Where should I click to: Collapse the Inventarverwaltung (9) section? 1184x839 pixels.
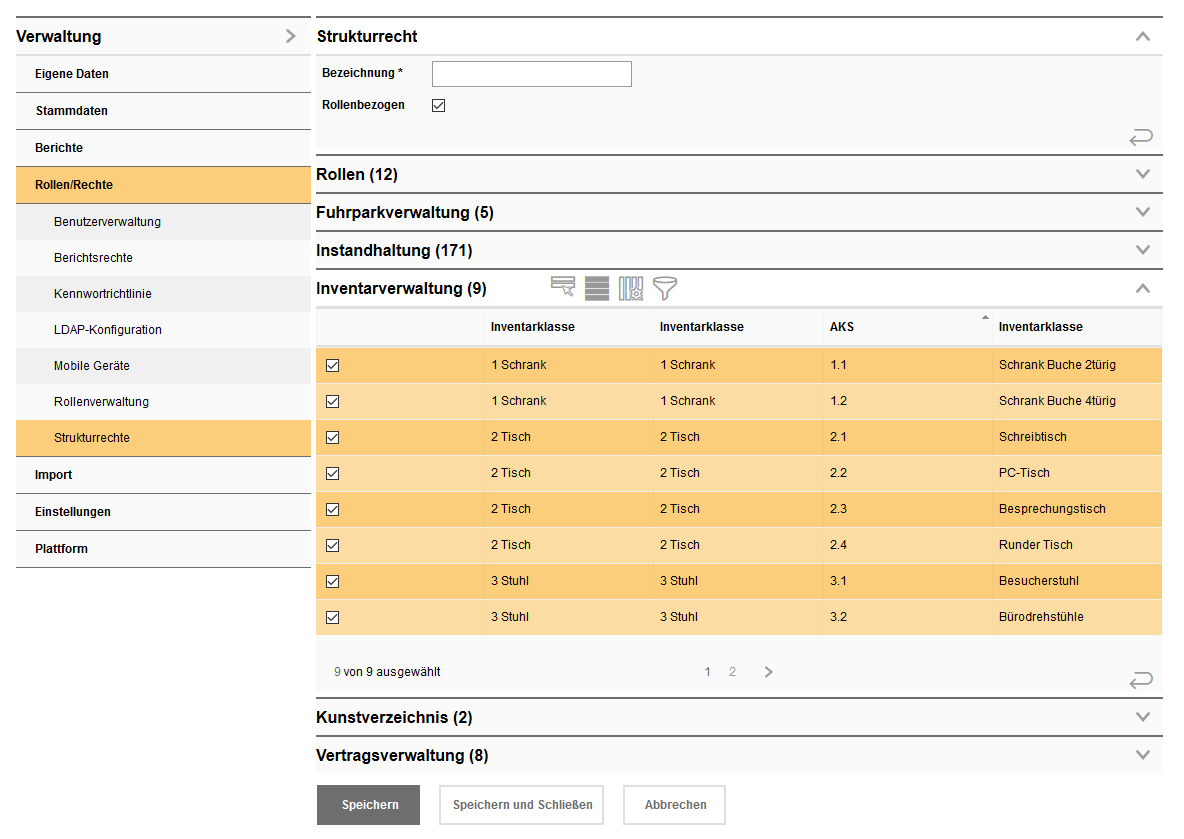[1142, 288]
